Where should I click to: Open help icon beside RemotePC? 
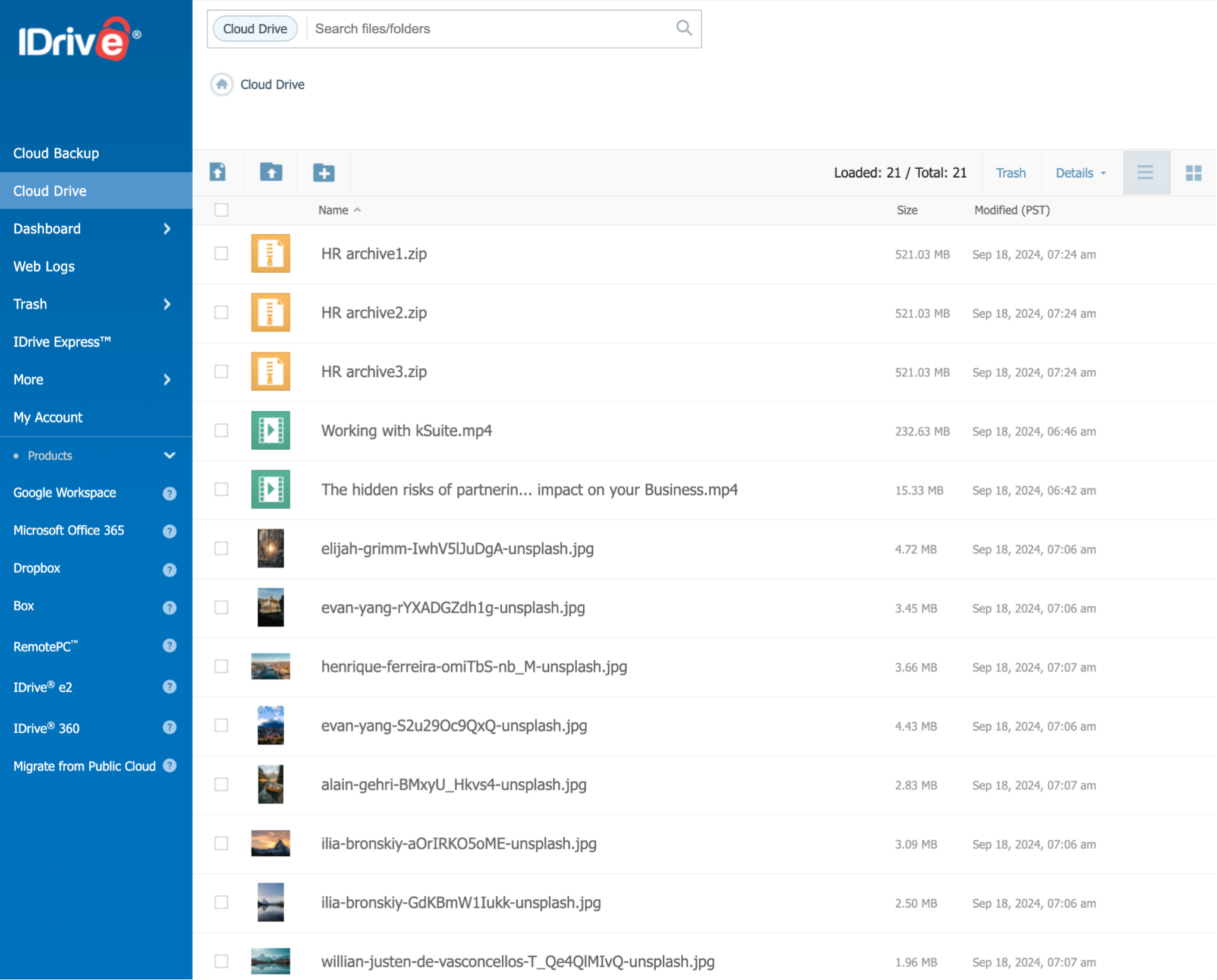[169, 645]
